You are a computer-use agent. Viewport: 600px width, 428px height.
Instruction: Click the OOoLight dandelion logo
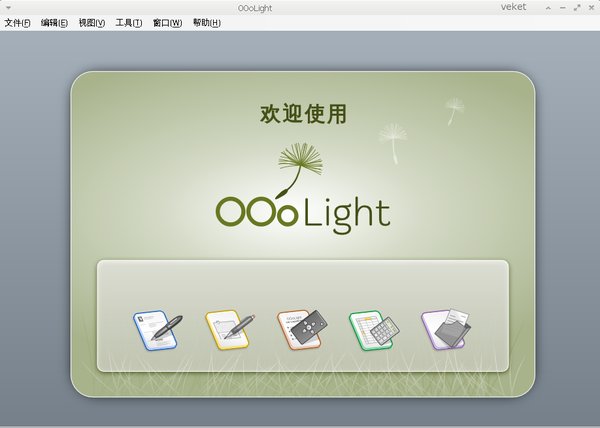(303, 188)
